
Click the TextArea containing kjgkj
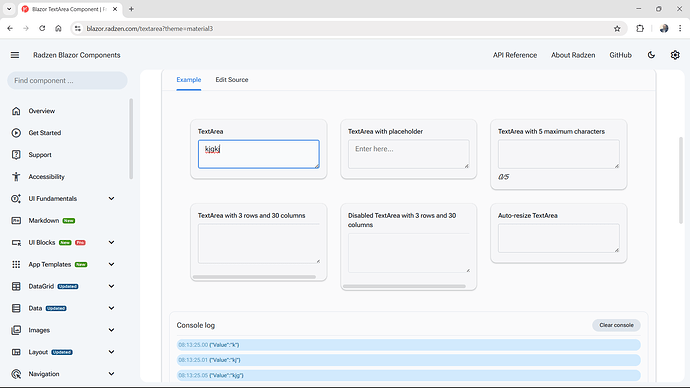pyautogui.click(x=259, y=154)
